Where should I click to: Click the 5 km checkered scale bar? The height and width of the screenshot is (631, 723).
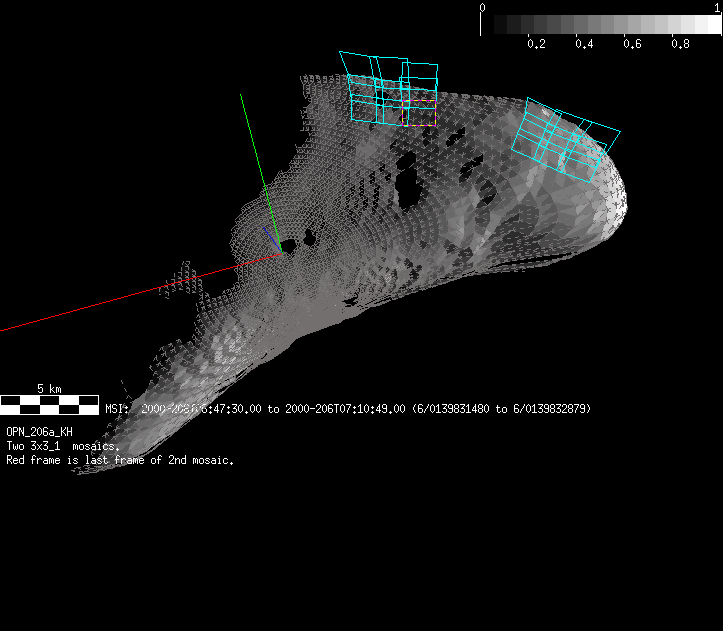pyautogui.click(x=50, y=404)
